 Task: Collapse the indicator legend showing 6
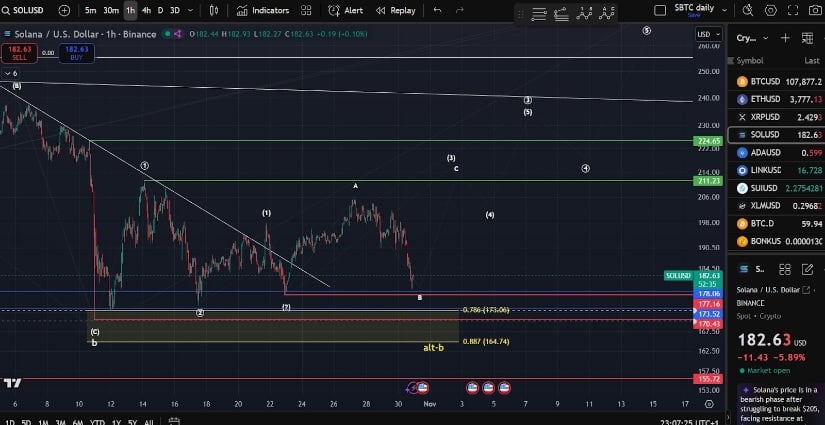point(9,73)
